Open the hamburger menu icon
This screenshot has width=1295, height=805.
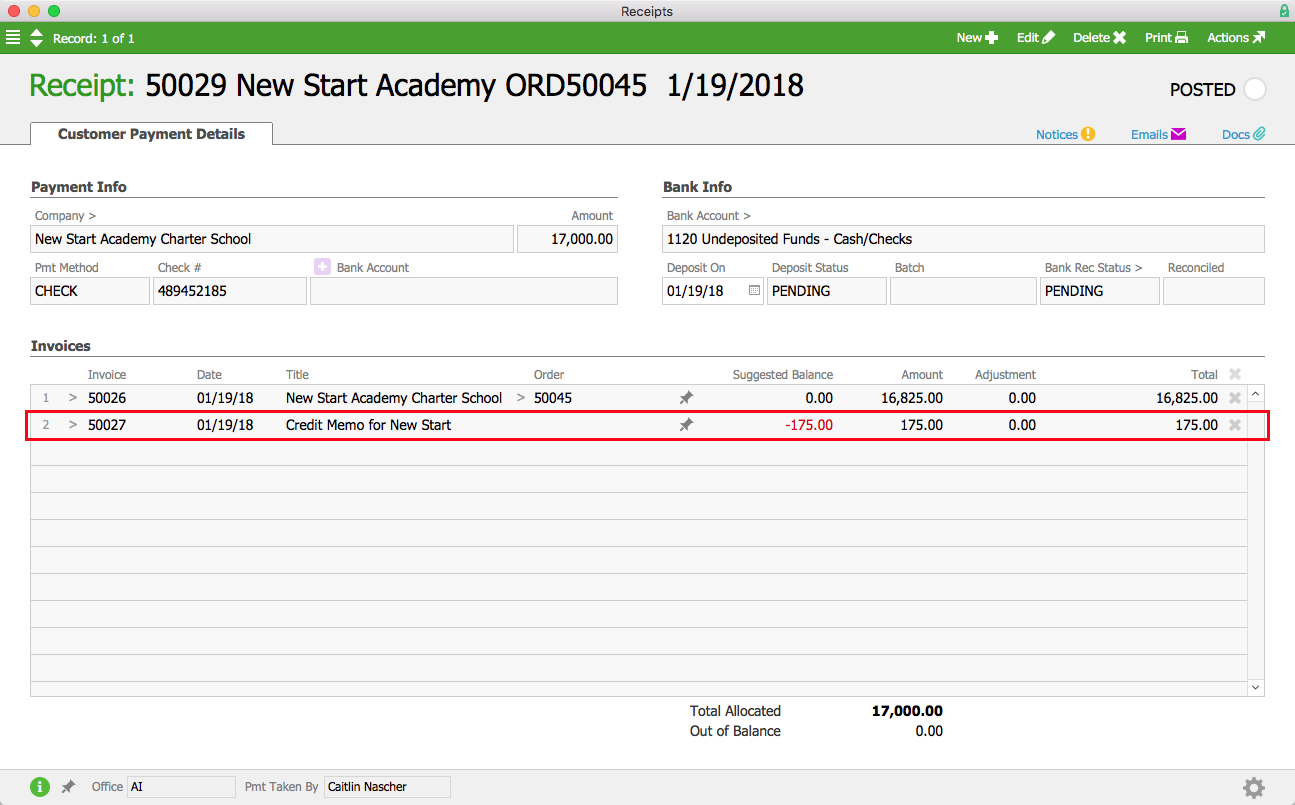[x=13, y=38]
